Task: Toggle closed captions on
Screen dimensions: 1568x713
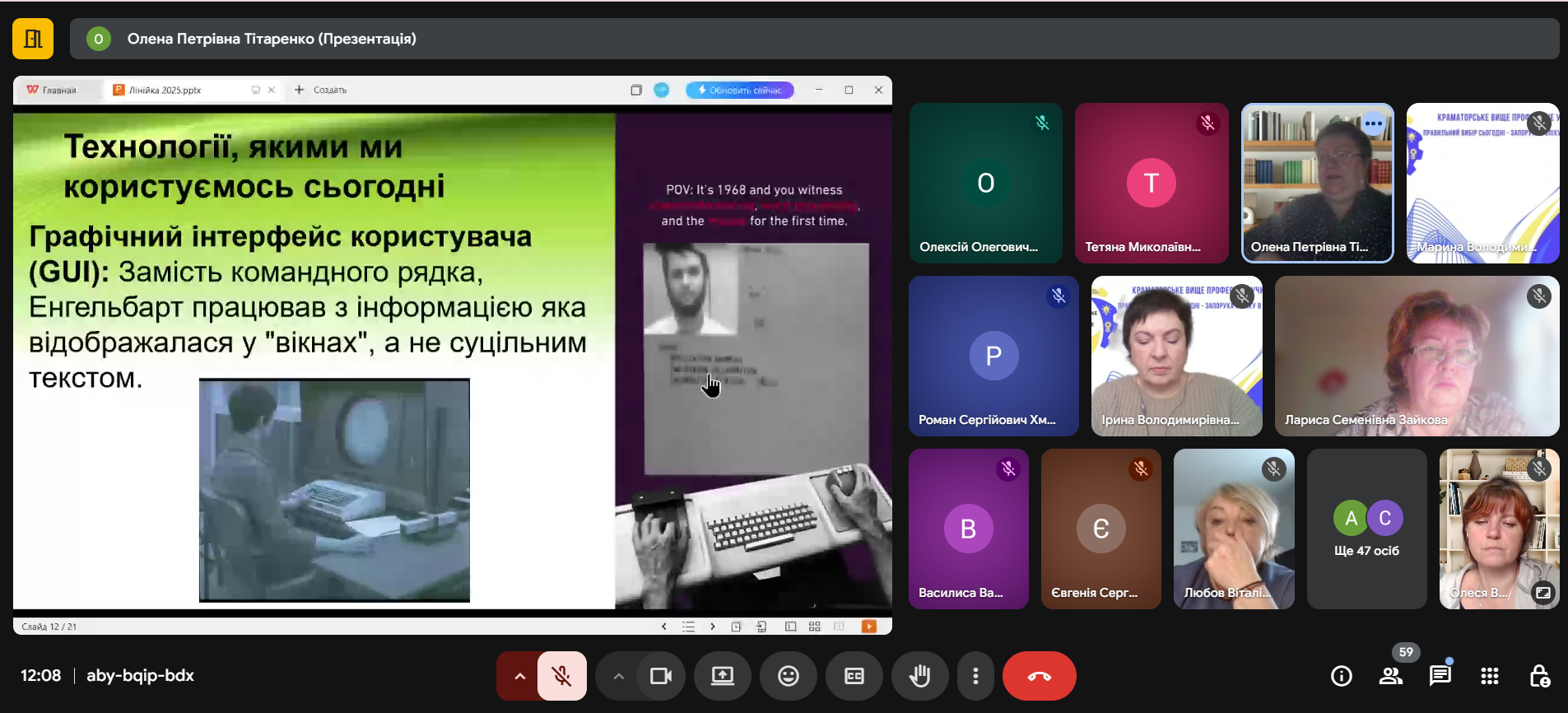Action: click(854, 676)
